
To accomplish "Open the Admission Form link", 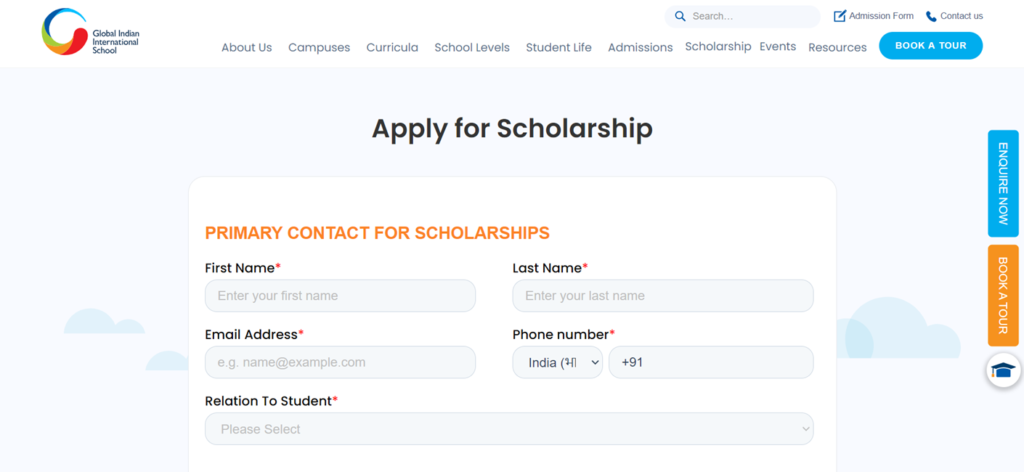I will click(874, 16).
